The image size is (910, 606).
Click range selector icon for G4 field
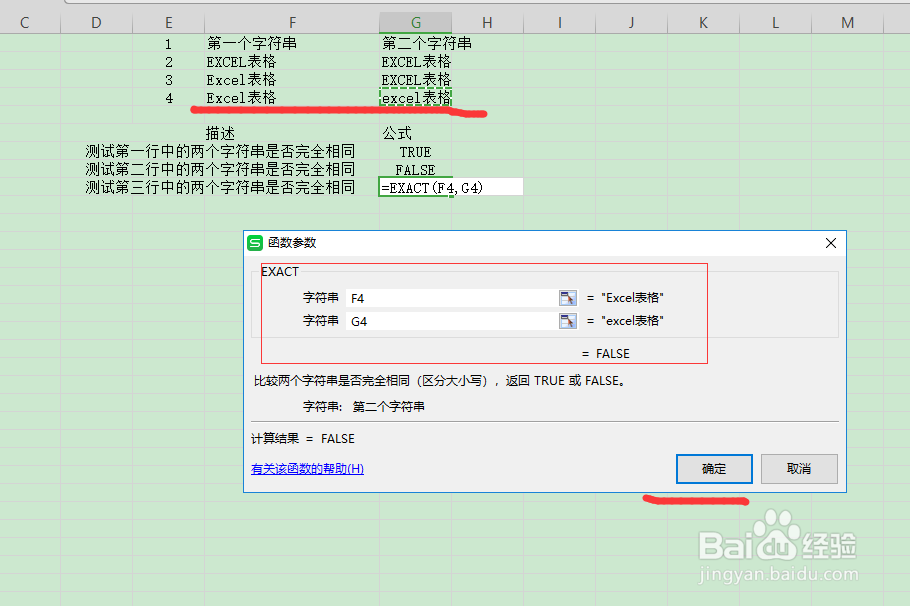click(x=568, y=321)
